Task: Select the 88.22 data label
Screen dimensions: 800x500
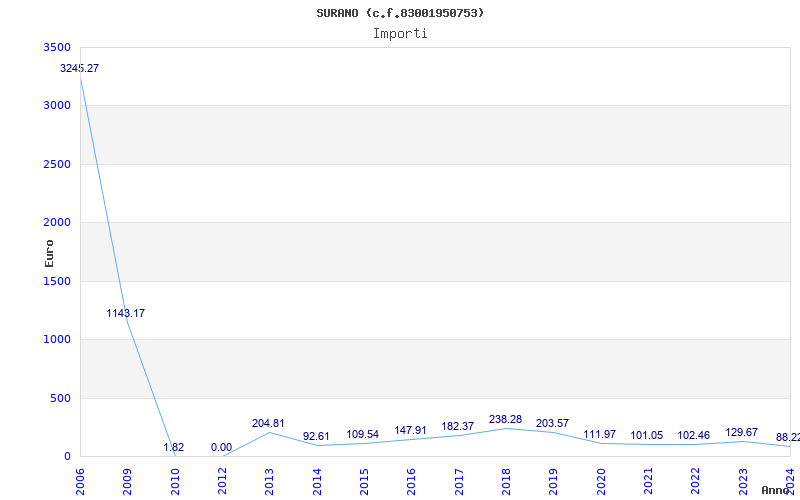Action: click(x=787, y=438)
